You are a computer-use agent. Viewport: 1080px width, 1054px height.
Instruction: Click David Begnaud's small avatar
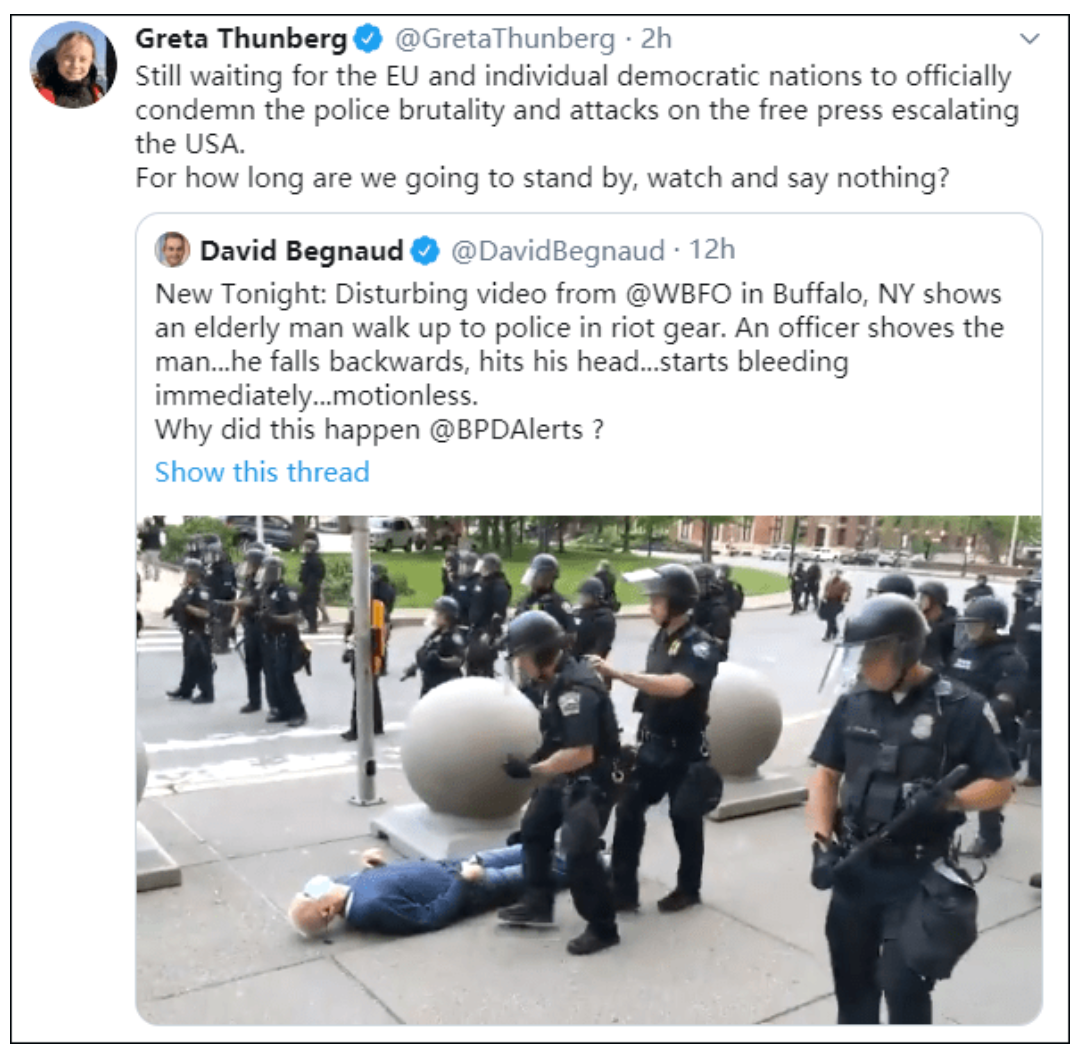[172, 249]
